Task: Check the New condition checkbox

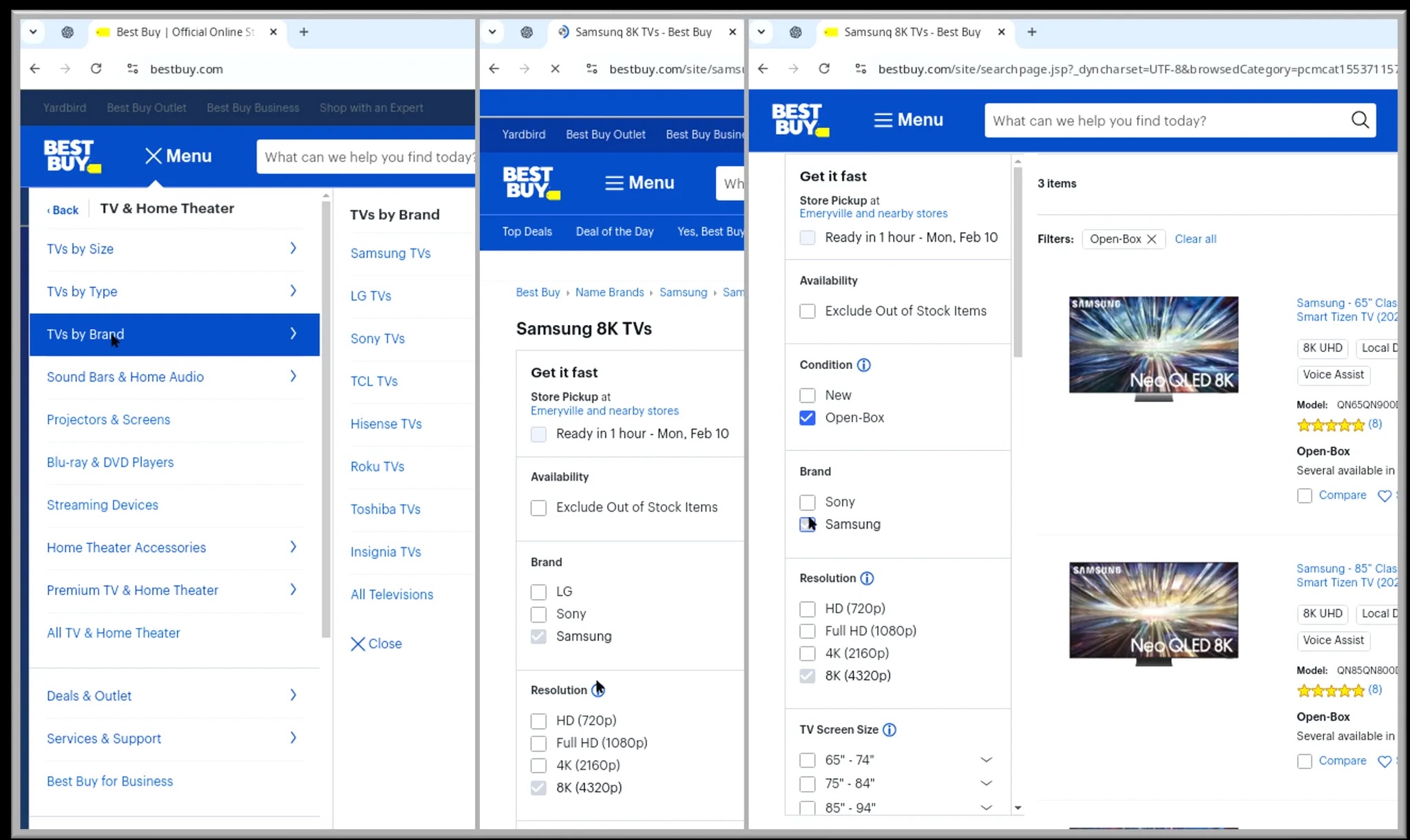Action: point(807,395)
